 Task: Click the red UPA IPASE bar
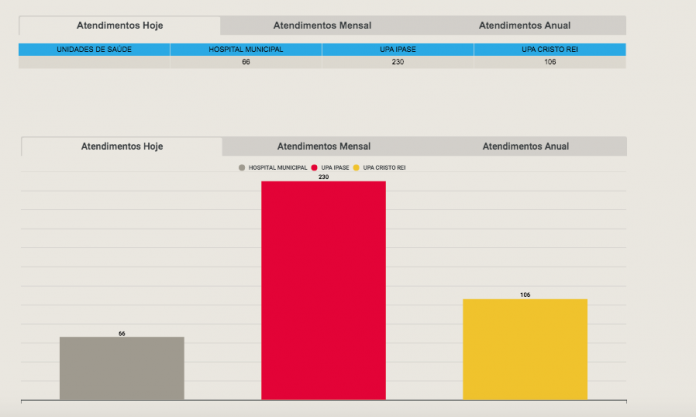tap(323, 290)
